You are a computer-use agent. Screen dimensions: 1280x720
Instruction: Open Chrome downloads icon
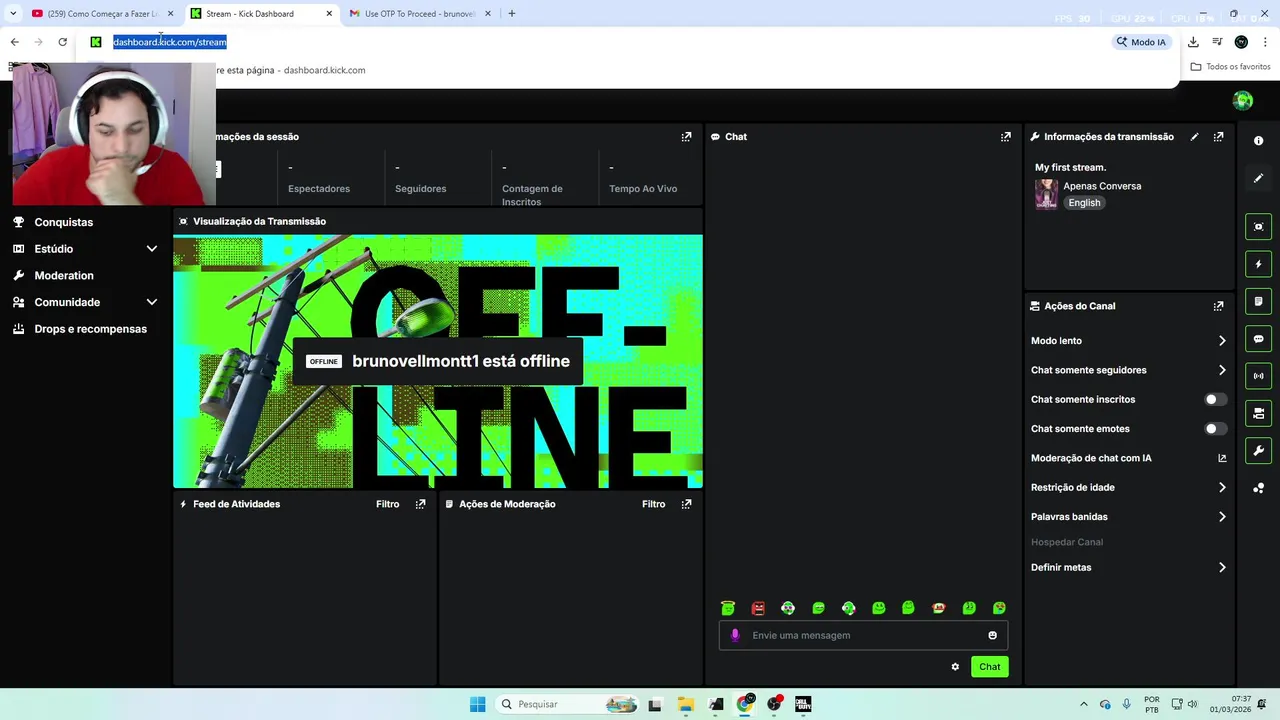tap(1193, 42)
